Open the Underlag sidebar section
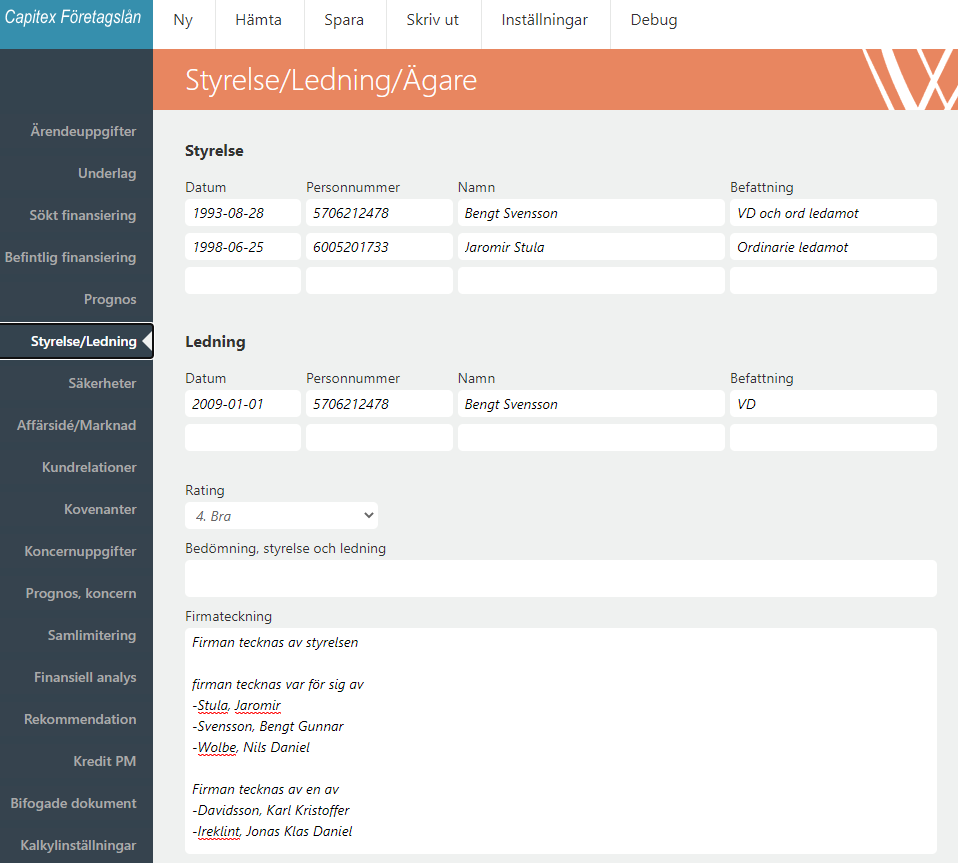This screenshot has width=958, height=863. tap(107, 173)
